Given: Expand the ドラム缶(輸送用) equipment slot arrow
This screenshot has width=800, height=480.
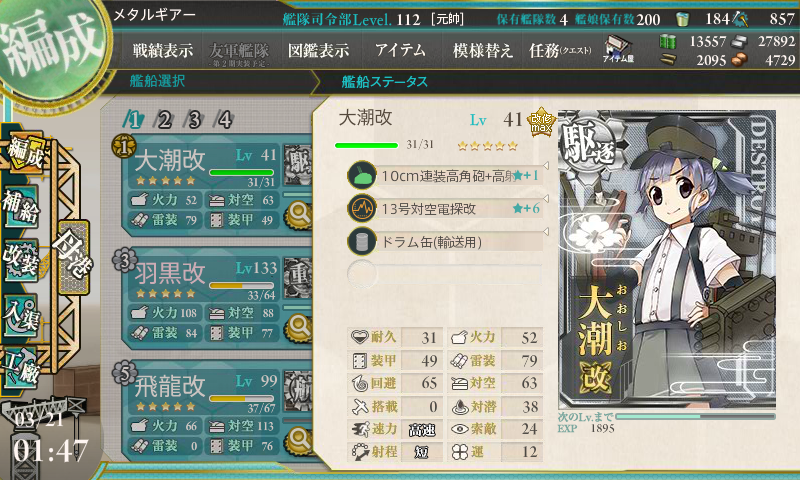Looking at the screenshot, I should [x=545, y=232].
